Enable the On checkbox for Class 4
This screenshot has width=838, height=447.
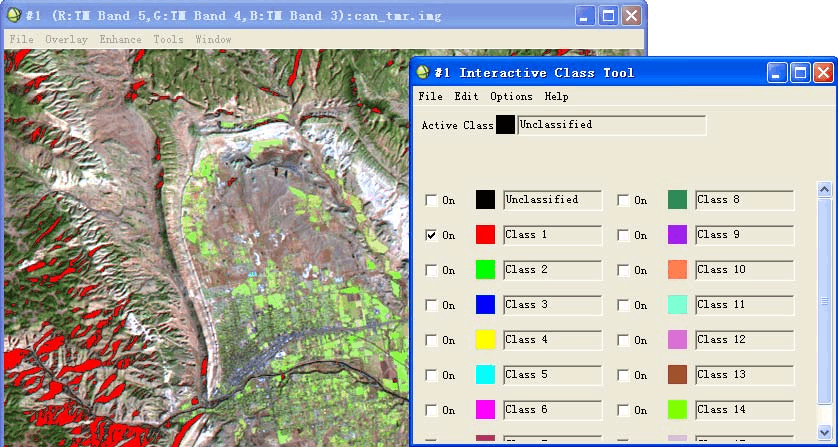(431, 341)
